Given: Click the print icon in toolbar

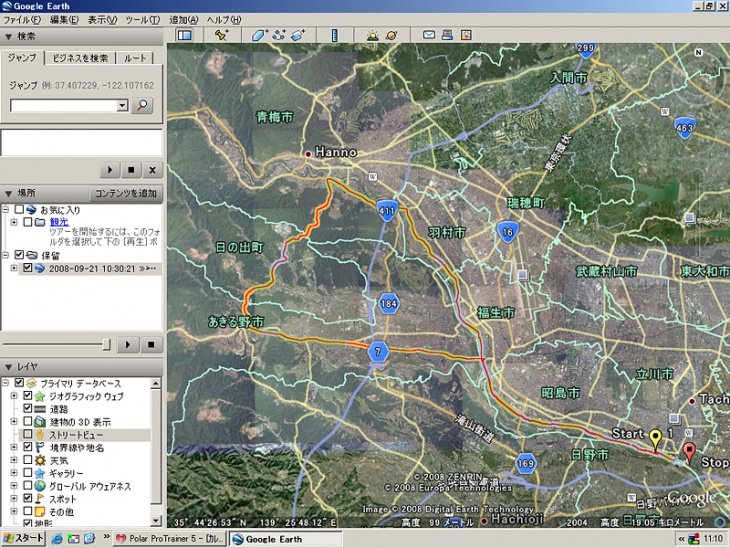Looking at the screenshot, I should click(447, 35).
